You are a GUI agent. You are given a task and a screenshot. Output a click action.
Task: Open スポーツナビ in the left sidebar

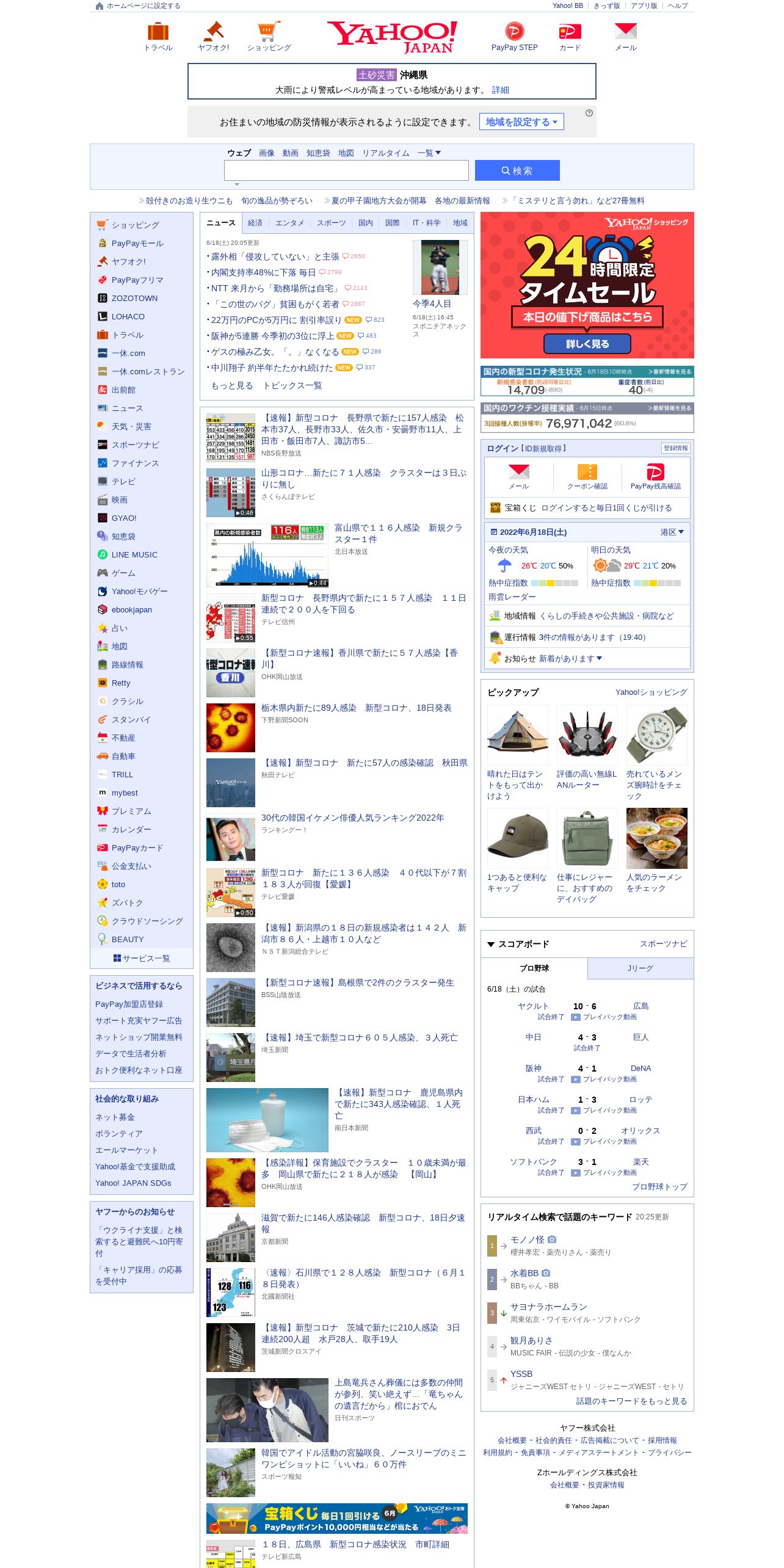(x=135, y=445)
